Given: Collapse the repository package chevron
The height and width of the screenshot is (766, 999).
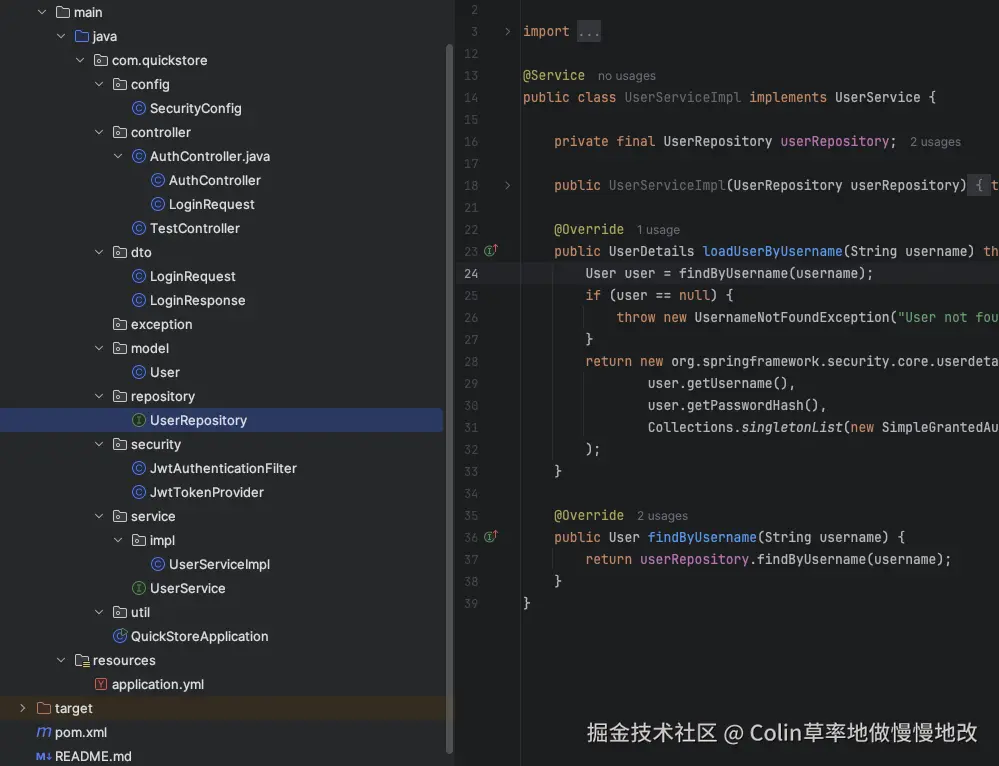Looking at the screenshot, I should click(99, 396).
